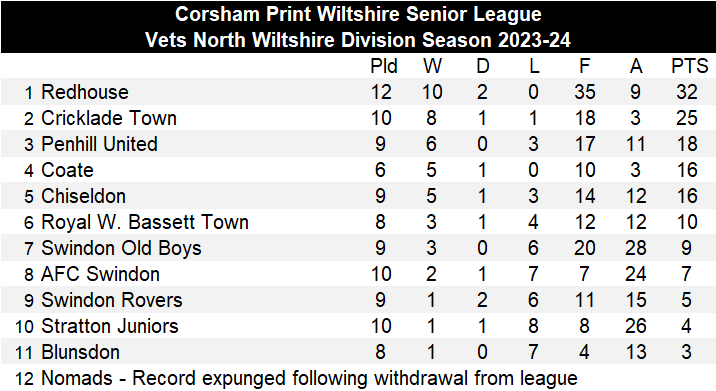Click Redhouse's 32 points cell
Image resolution: width=716 pixels, height=391 pixels.
[687, 92]
